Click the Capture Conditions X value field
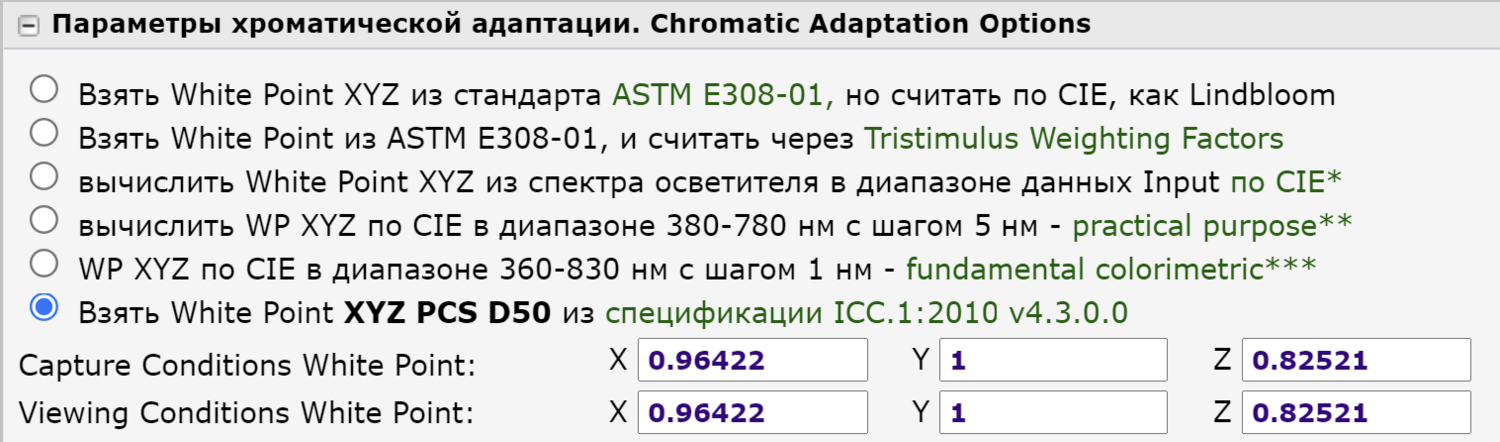This screenshot has width=1500, height=442. click(x=752, y=360)
